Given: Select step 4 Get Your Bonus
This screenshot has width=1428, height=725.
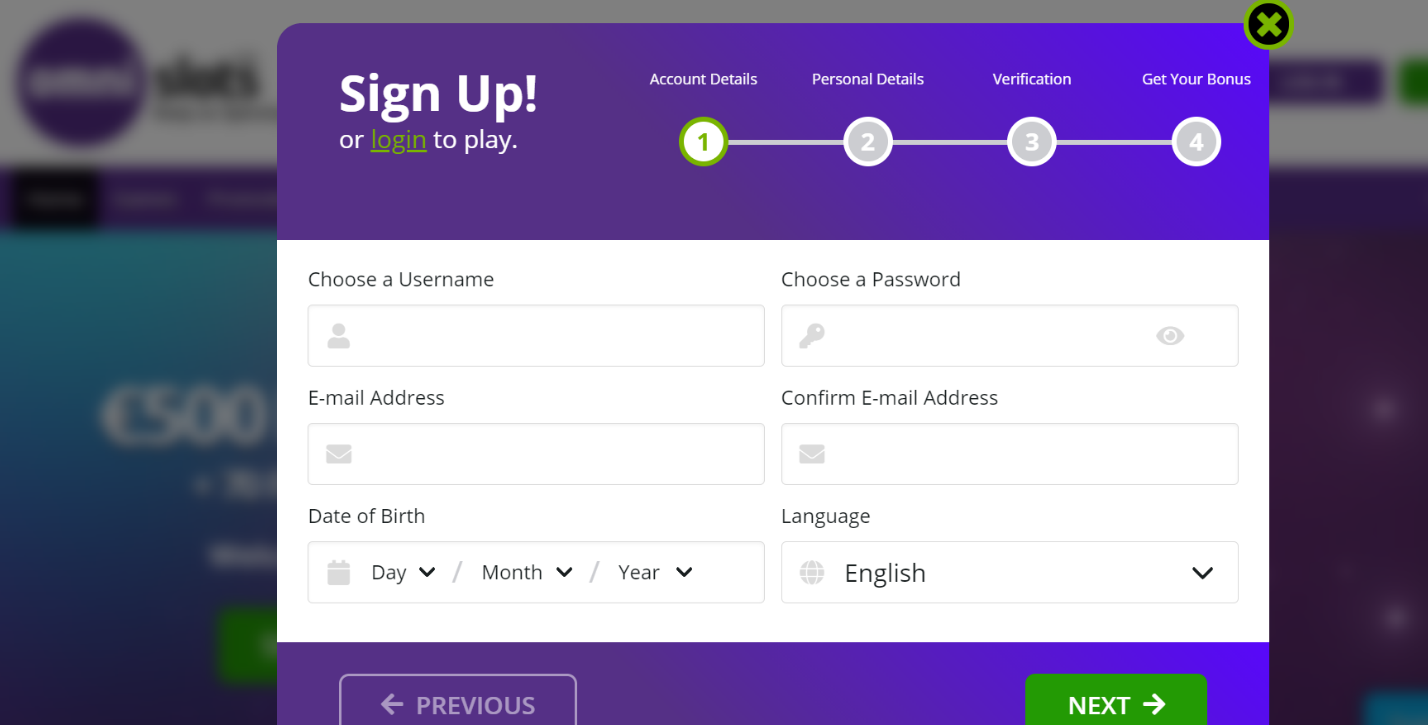Looking at the screenshot, I should pyautogui.click(x=1196, y=142).
